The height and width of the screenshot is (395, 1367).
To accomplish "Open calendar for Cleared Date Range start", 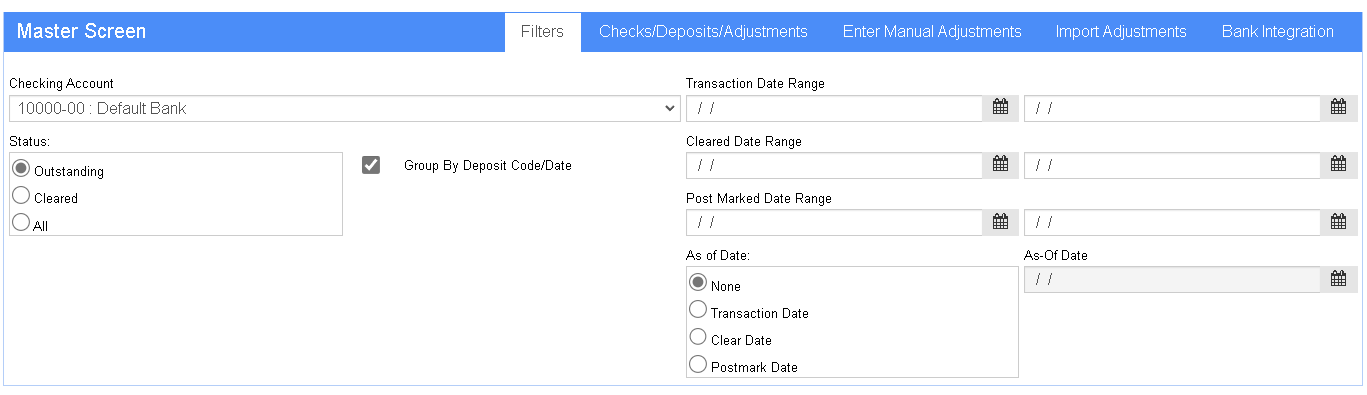I will (1000, 165).
